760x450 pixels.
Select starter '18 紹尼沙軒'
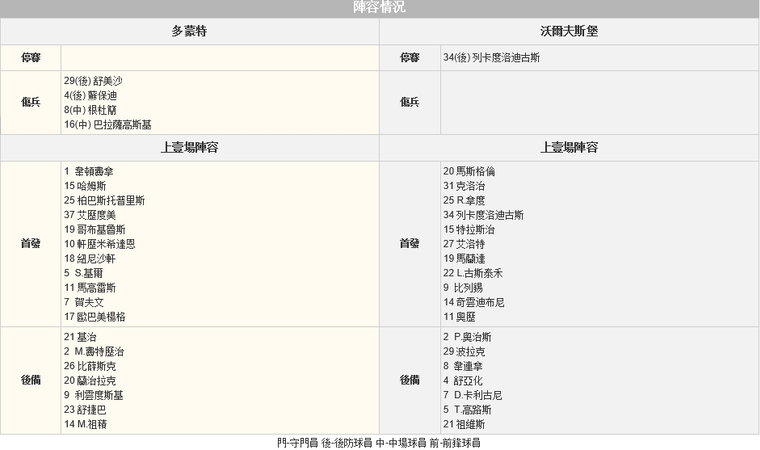click(90, 258)
